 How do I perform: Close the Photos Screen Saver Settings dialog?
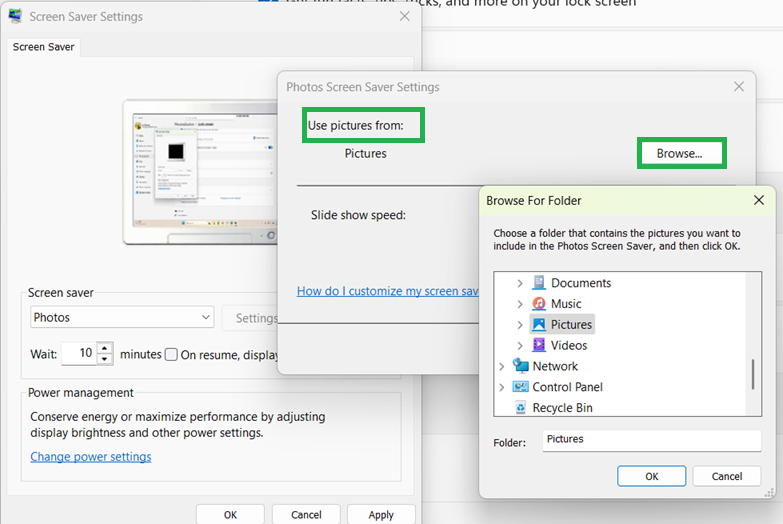coord(739,86)
